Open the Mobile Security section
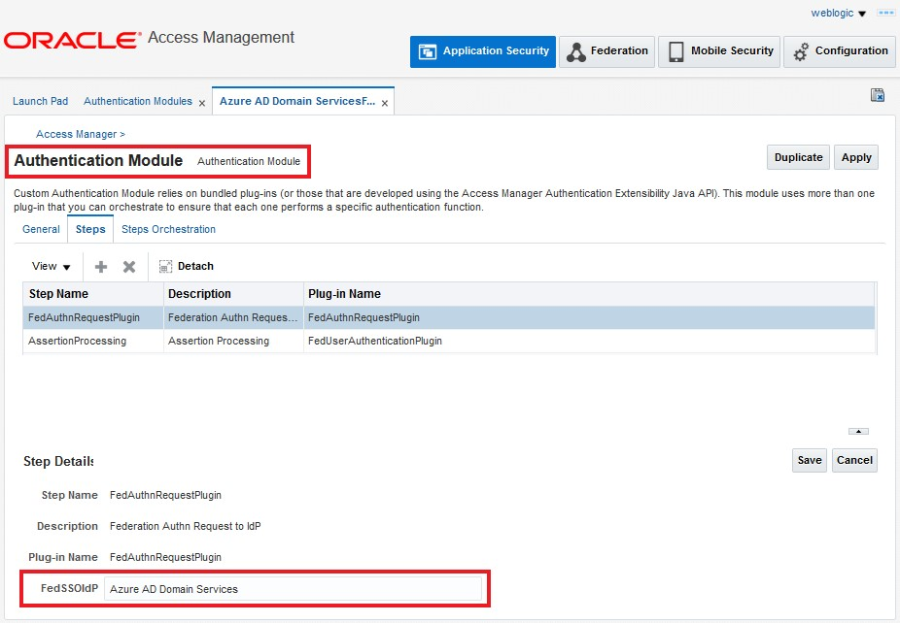Image resolution: width=900 pixels, height=623 pixels. (x=720, y=52)
